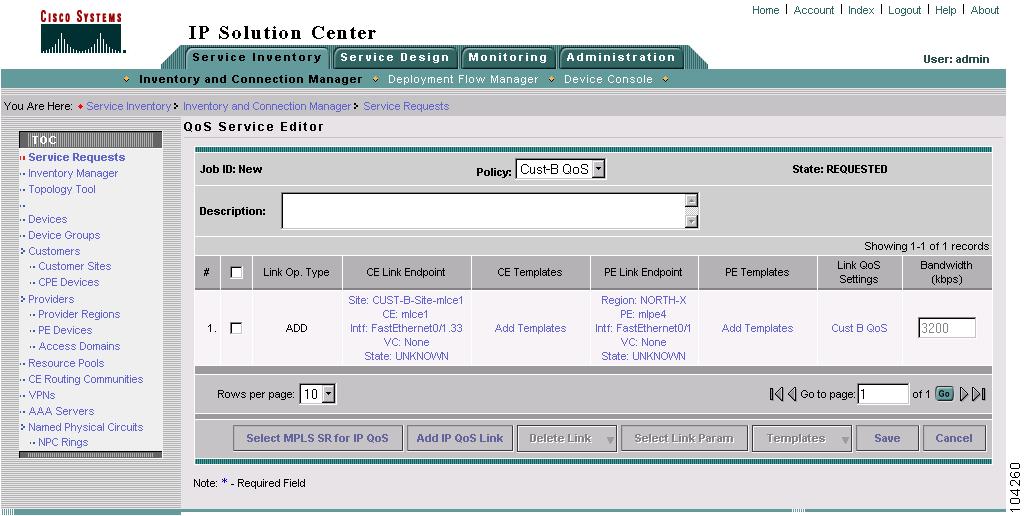Open the Index link

[x=861, y=10]
